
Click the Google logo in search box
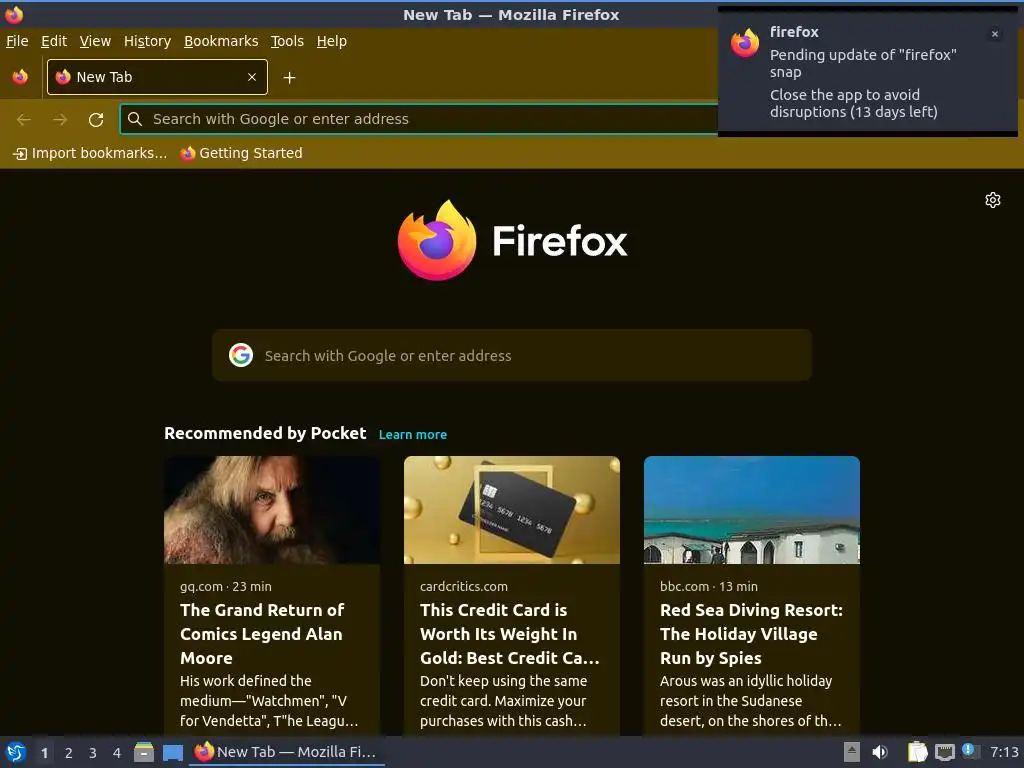click(241, 355)
